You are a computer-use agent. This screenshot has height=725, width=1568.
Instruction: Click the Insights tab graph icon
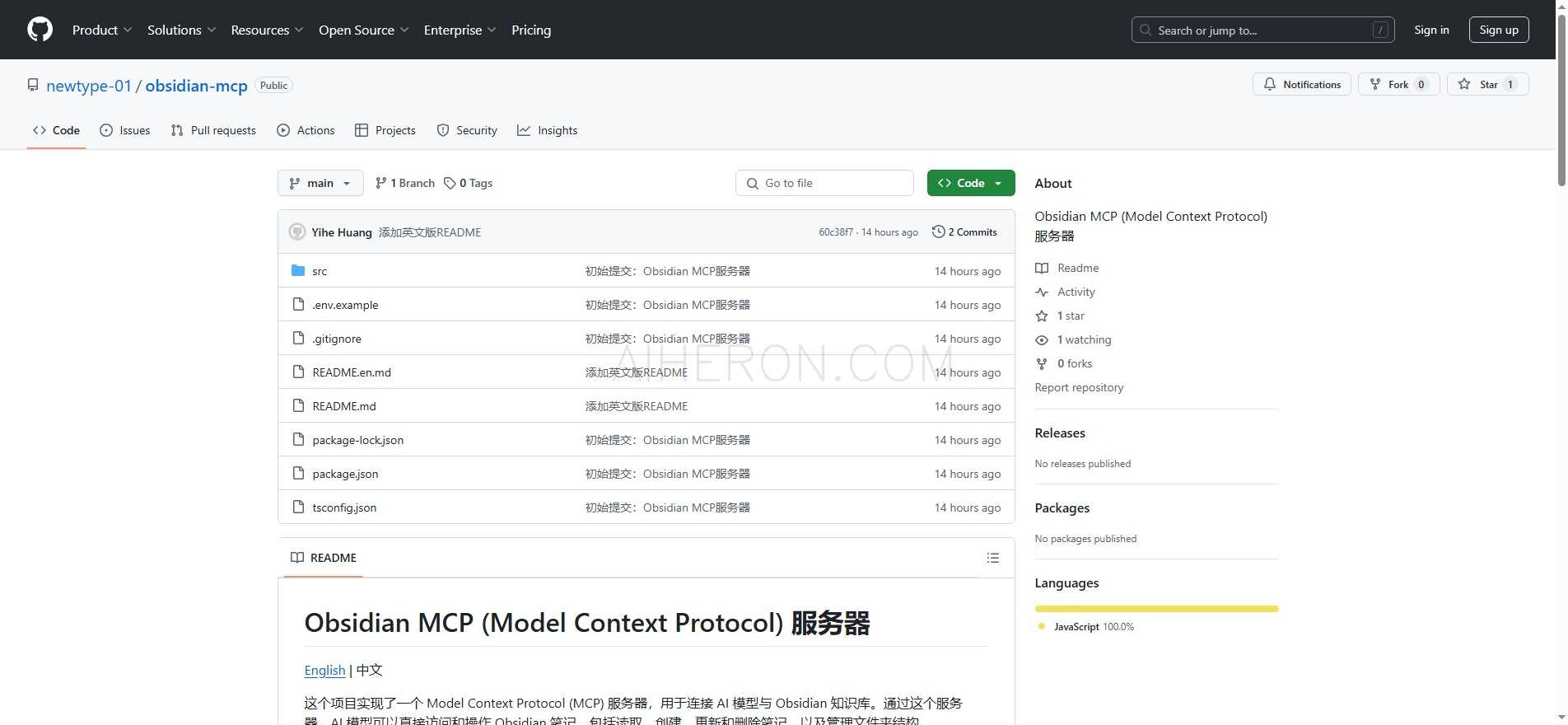point(524,130)
